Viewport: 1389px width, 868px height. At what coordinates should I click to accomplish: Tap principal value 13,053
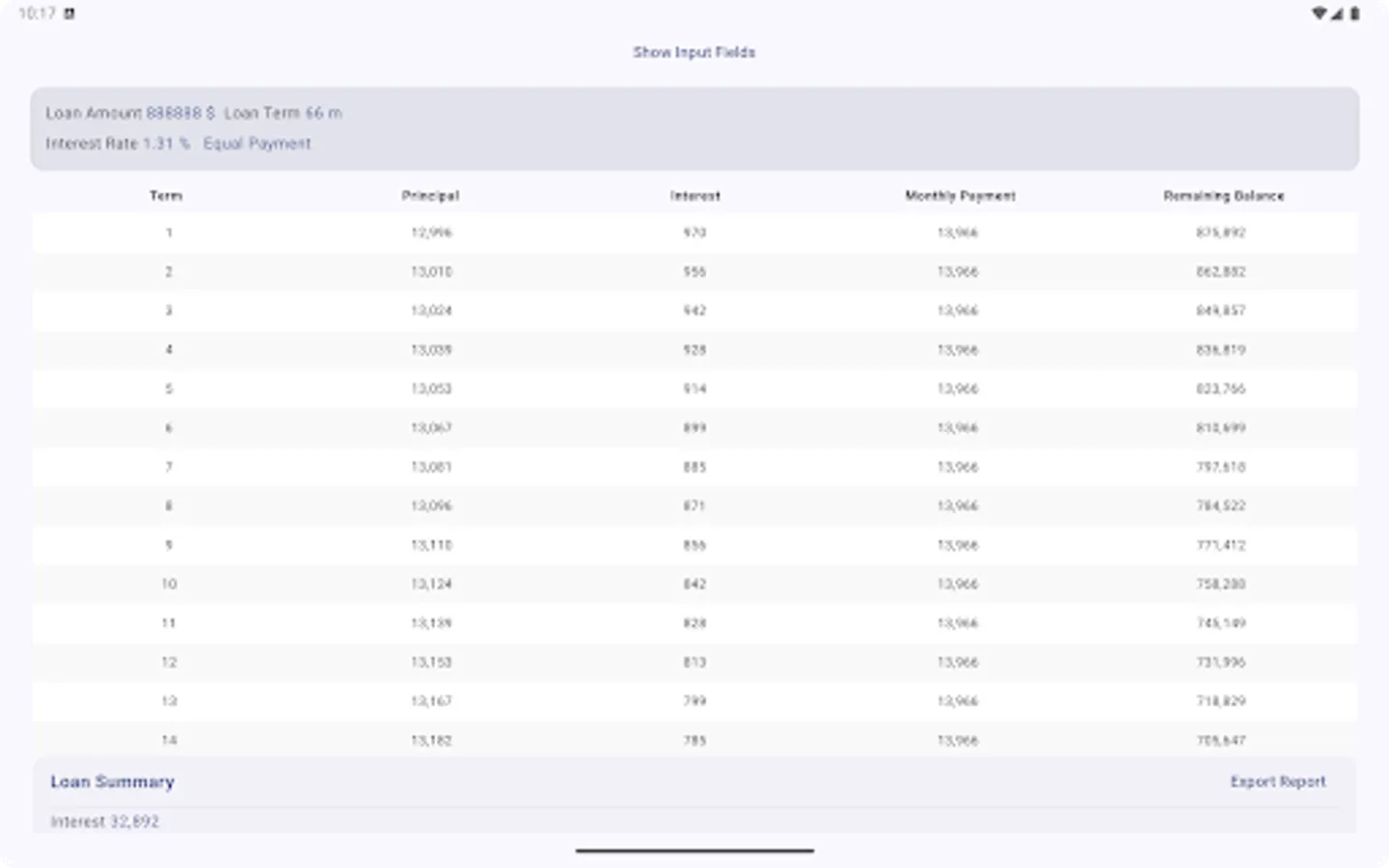point(431,389)
